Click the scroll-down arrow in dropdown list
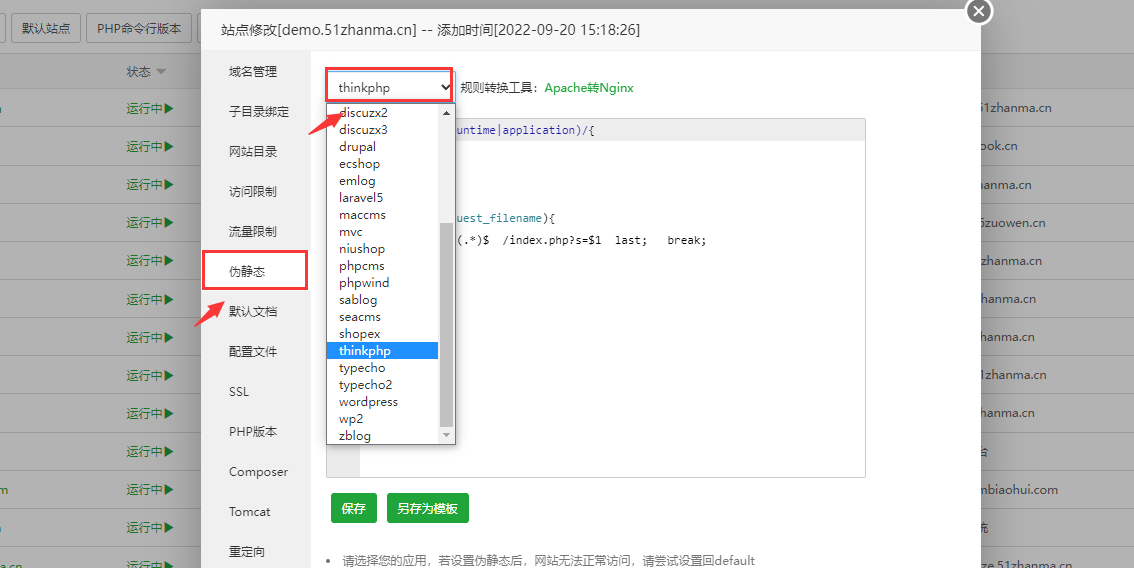 (447, 435)
